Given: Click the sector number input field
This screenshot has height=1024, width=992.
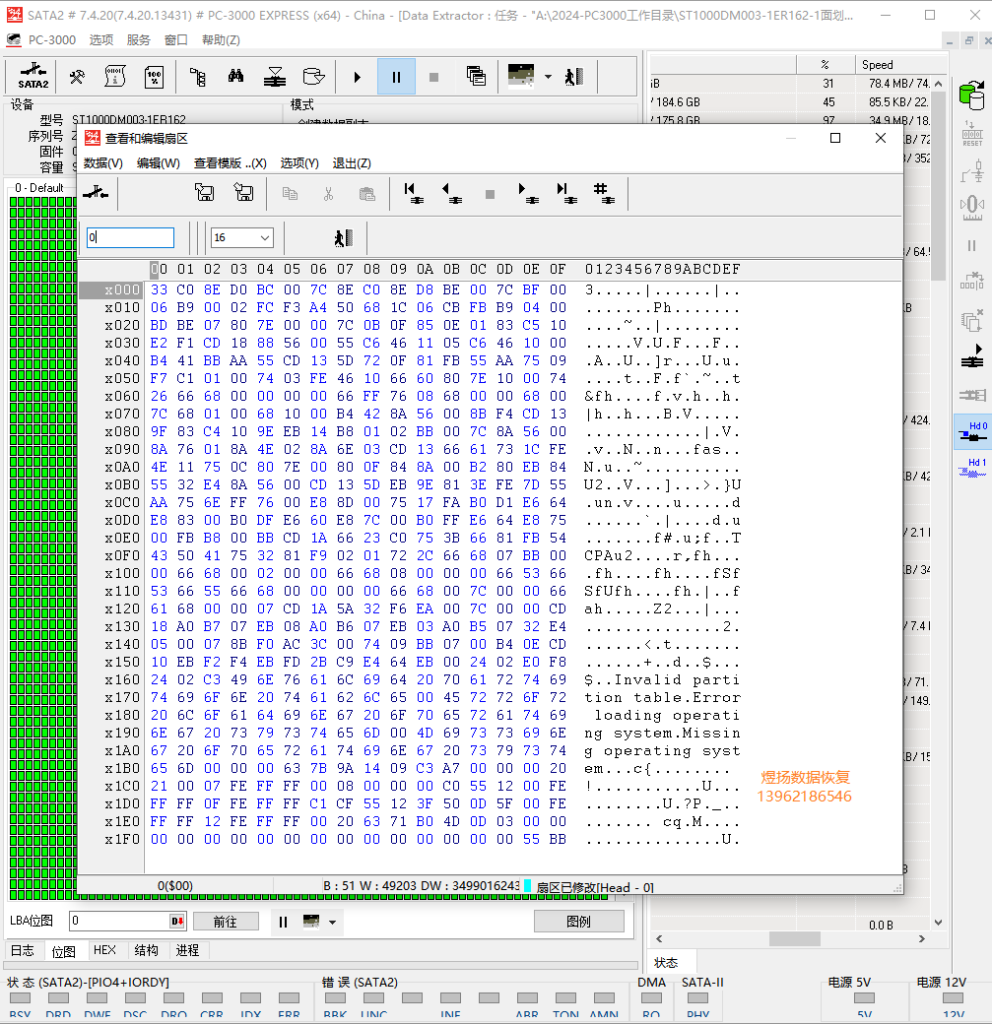Looking at the screenshot, I should 130,238.
